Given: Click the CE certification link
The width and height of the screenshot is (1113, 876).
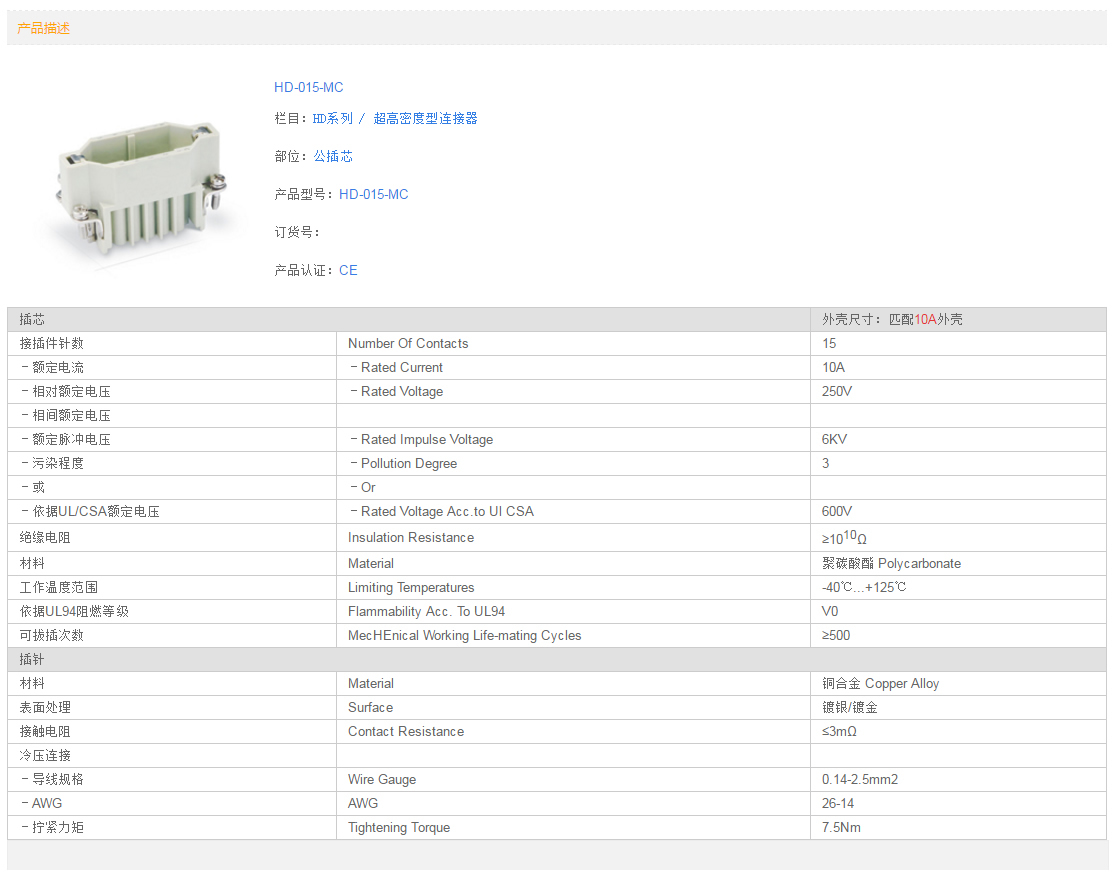Looking at the screenshot, I should (348, 270).
